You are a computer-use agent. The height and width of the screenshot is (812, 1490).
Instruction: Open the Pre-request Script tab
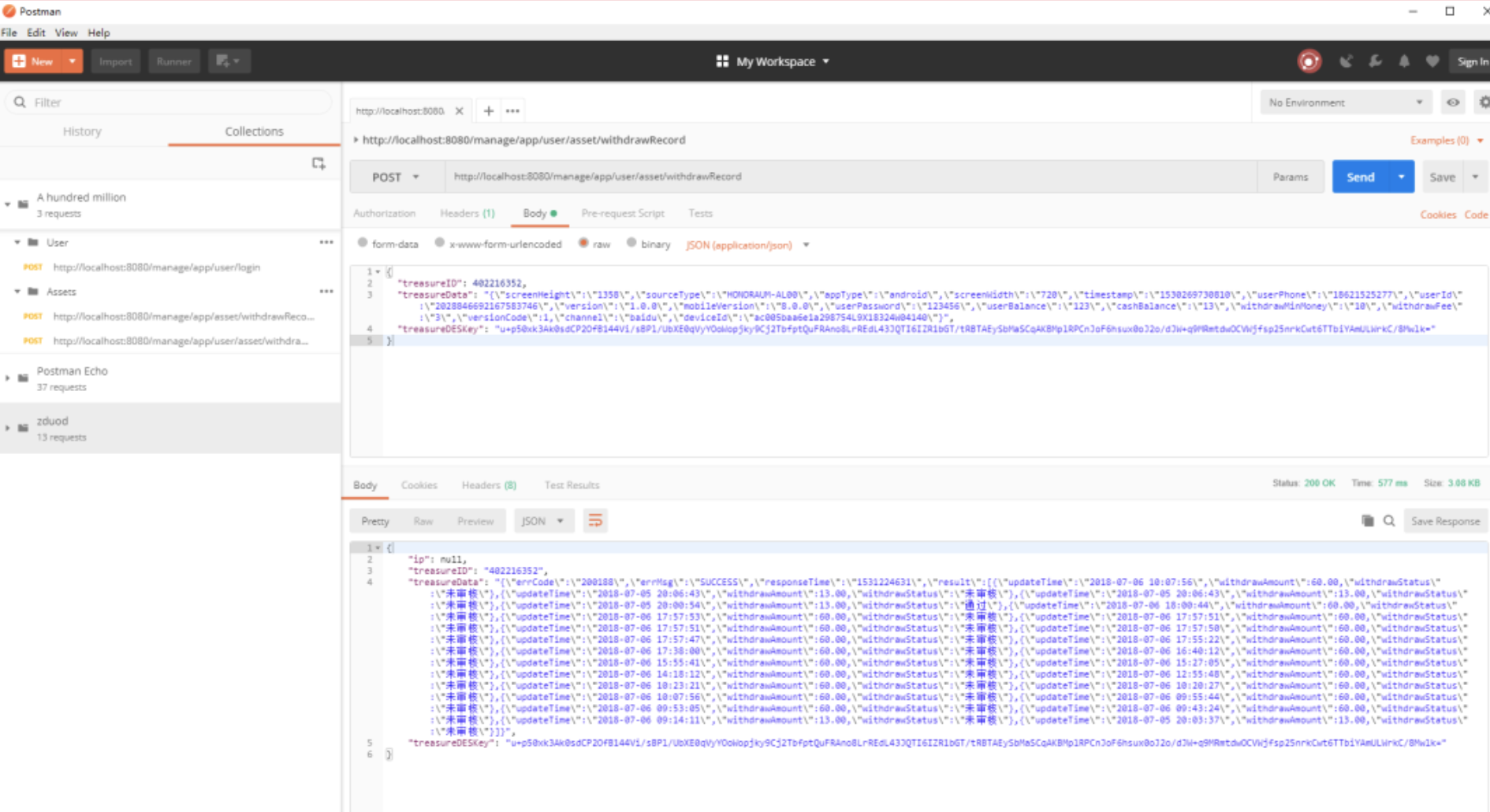point(623,214)
